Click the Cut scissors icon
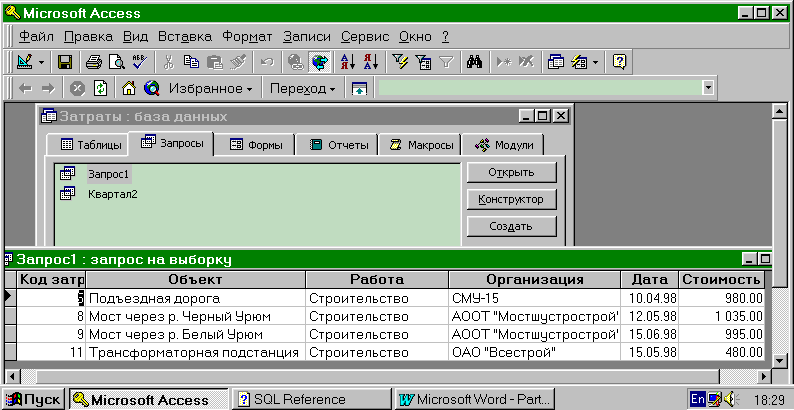794x410 pixels. 169,62
